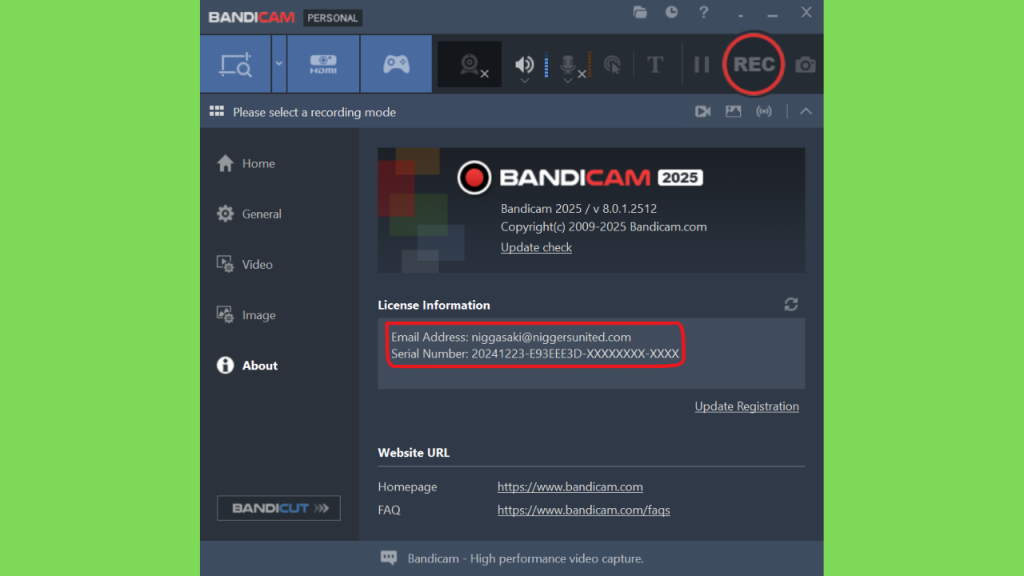This screenshot has width=1024, height=576.
Task: Click the broadcast signal icon
Action: [764, 112]
